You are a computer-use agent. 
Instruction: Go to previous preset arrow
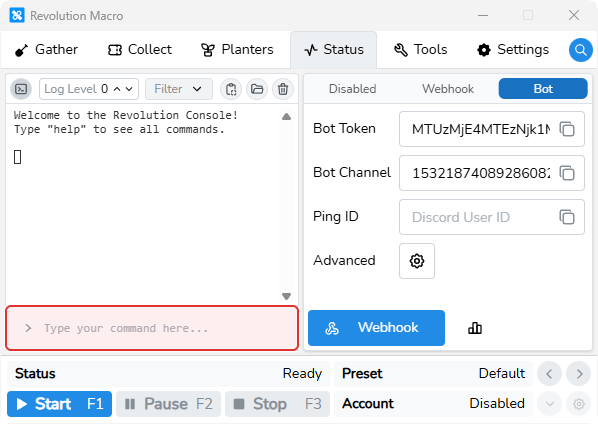pyautogui.click(x=549, y=374)
